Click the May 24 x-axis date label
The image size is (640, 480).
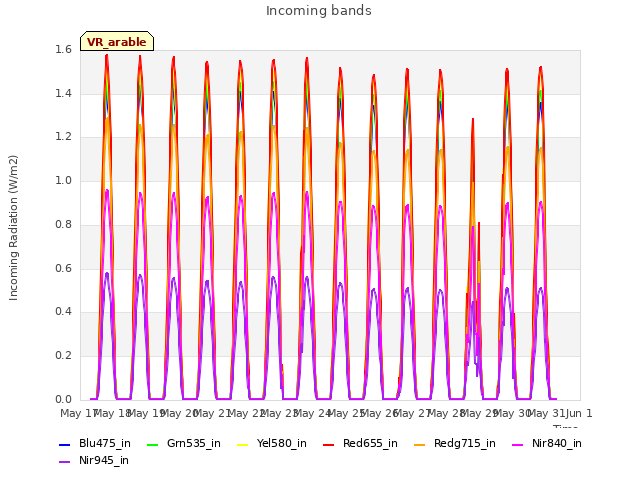312,413
